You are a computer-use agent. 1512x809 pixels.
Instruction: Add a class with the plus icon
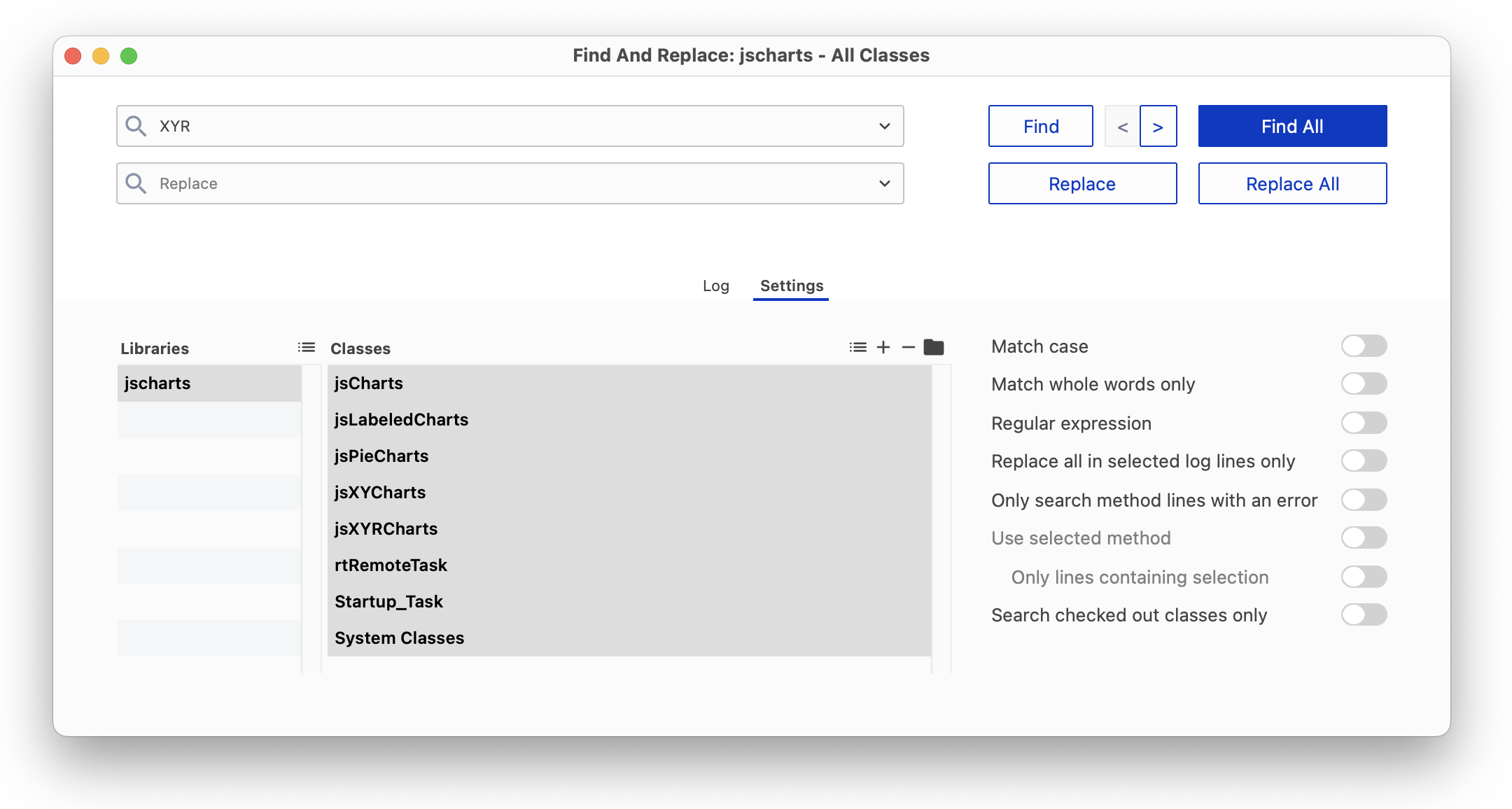point(883,347)
